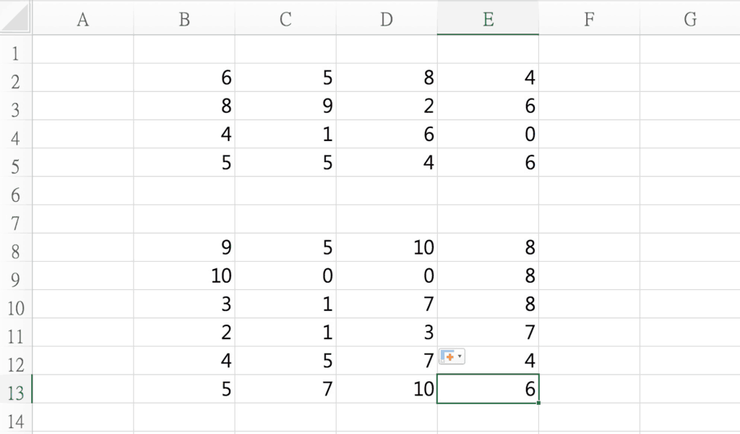740x434 pixels.
Task: Click cell C3 containing 9
Action: pos(285,106)
